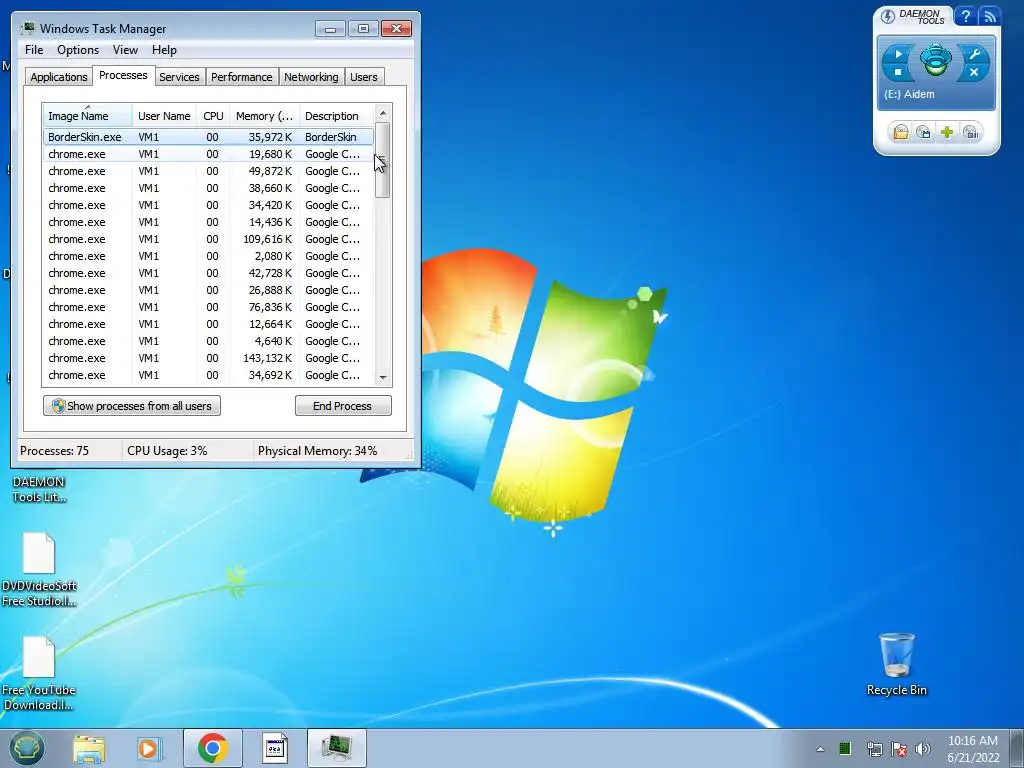The width and height of the screenshot is (1024, 768).
Task: Switch to Google Chrome in taskbar
Action: [x=212, y=748]
